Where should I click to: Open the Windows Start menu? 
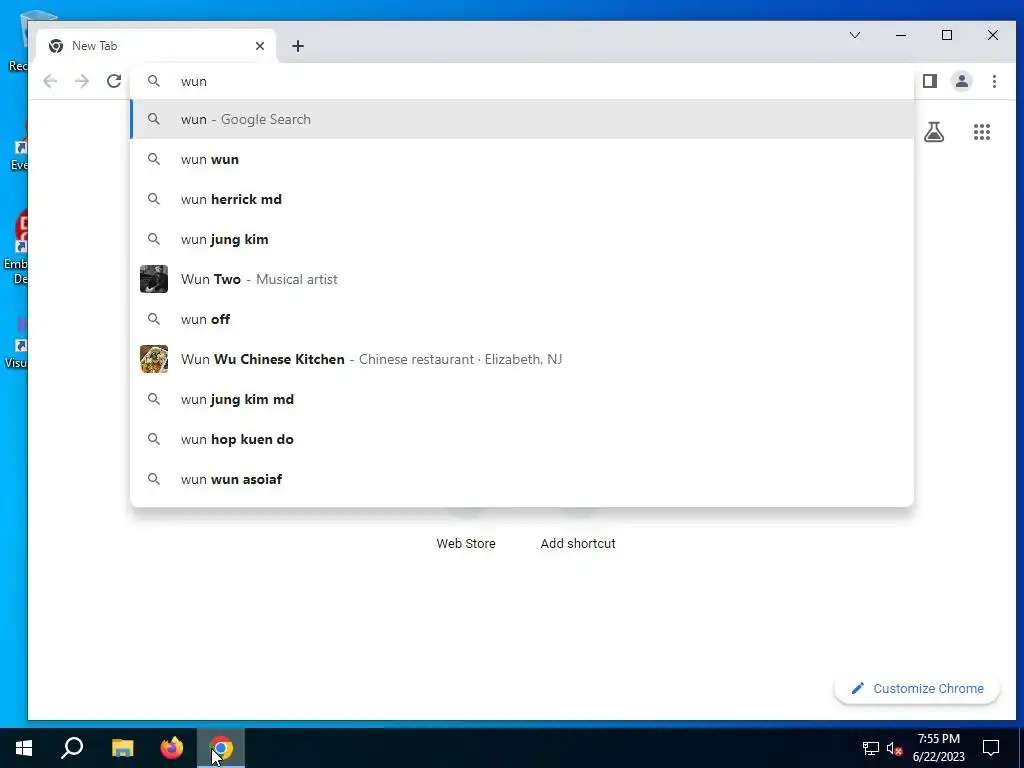pyautogui.click(x=24, y=748)
